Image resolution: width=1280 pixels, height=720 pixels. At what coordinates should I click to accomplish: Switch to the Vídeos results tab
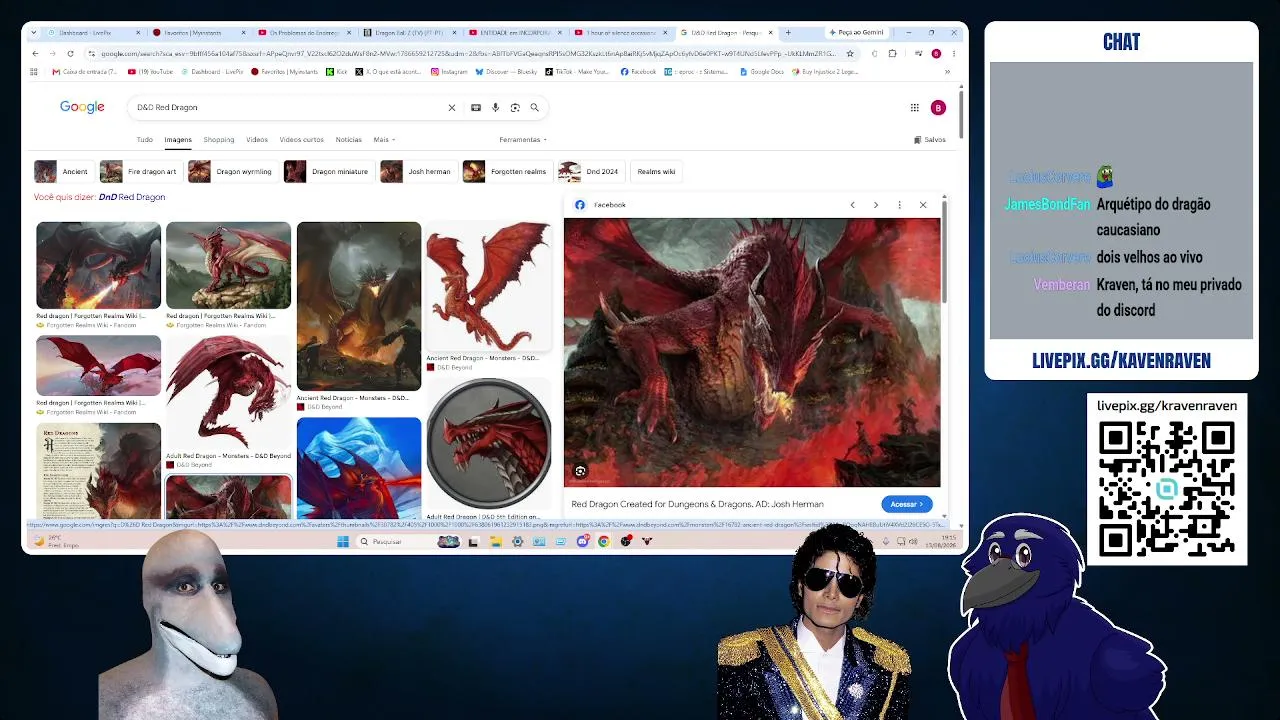[x=257, y=140]
